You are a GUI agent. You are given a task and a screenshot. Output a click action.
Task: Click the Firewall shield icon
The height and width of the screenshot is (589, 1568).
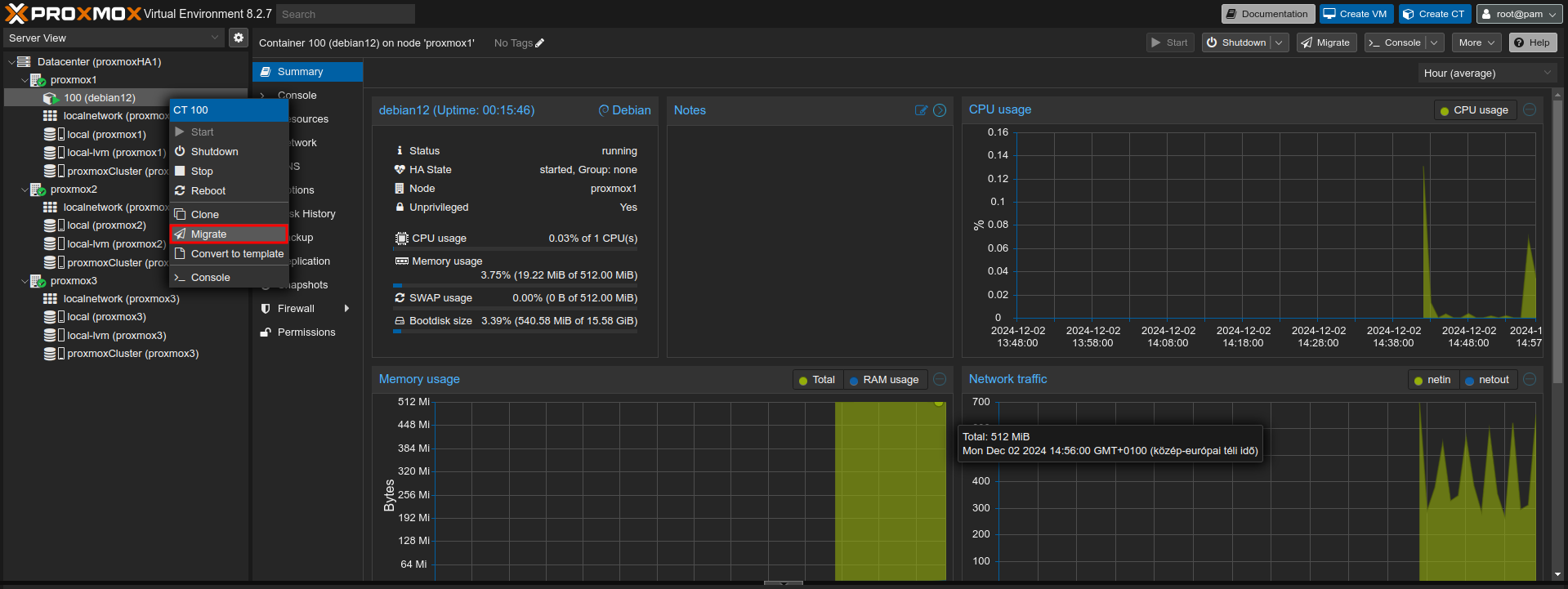tap(266, 309)
